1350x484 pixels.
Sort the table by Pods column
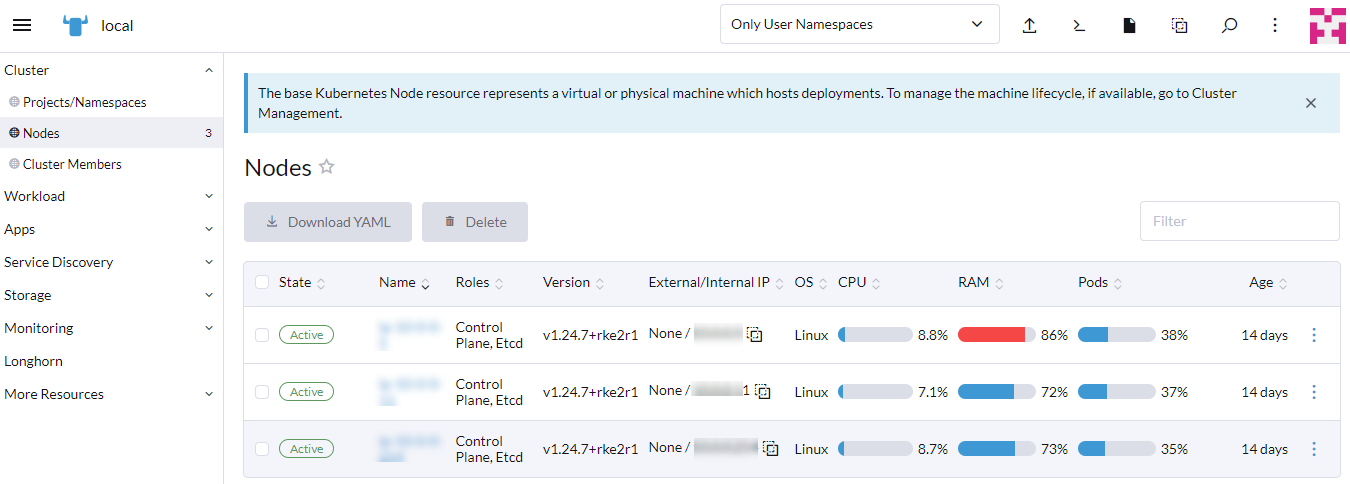[x=1100, y=283]
